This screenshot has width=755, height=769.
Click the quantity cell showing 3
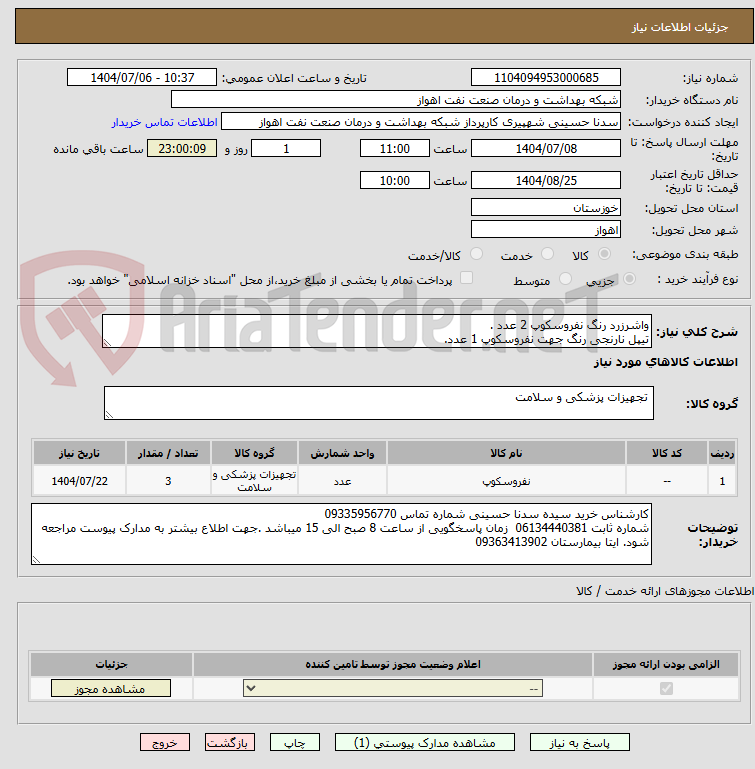pos(168,481)
